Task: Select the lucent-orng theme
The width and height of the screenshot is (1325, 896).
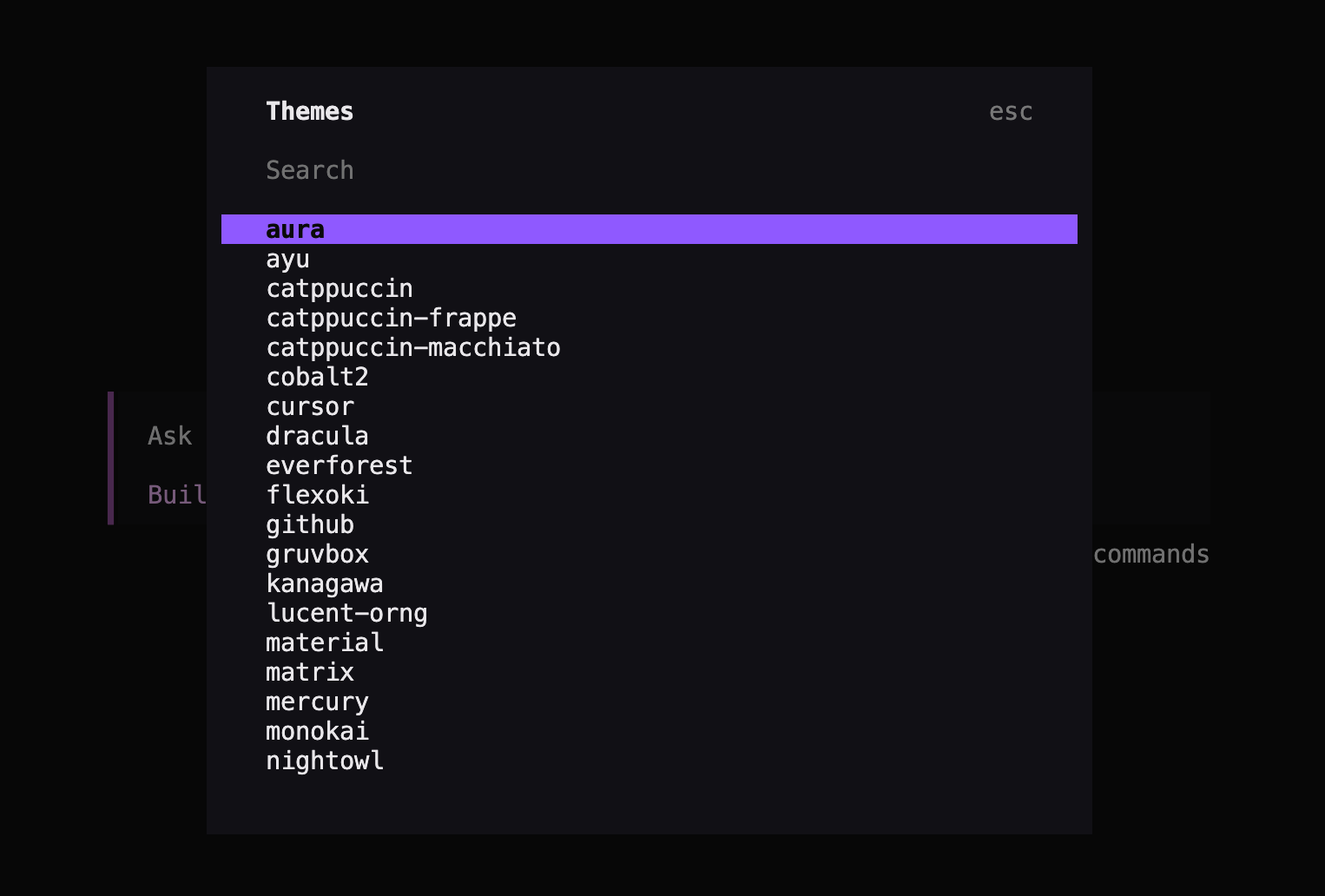Action: click(x=346, y=613)
